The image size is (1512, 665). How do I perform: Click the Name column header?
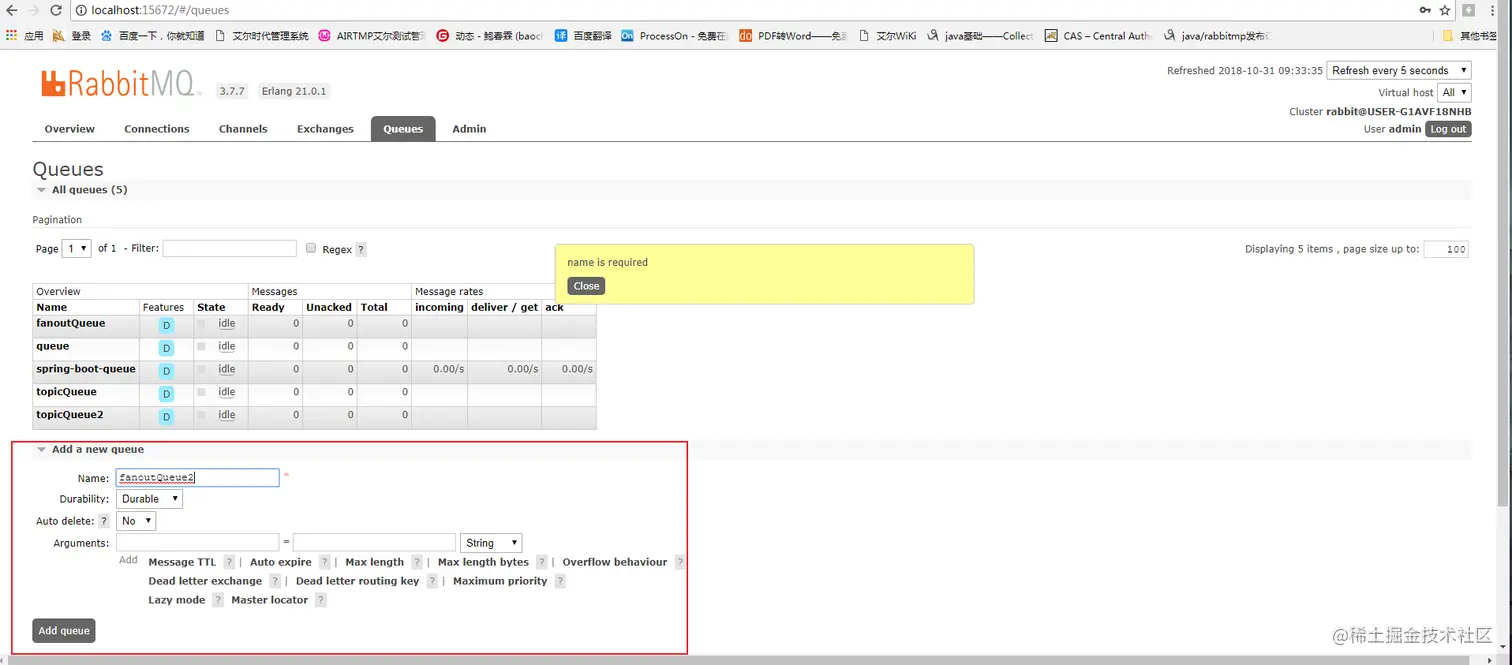coord(52,307)
